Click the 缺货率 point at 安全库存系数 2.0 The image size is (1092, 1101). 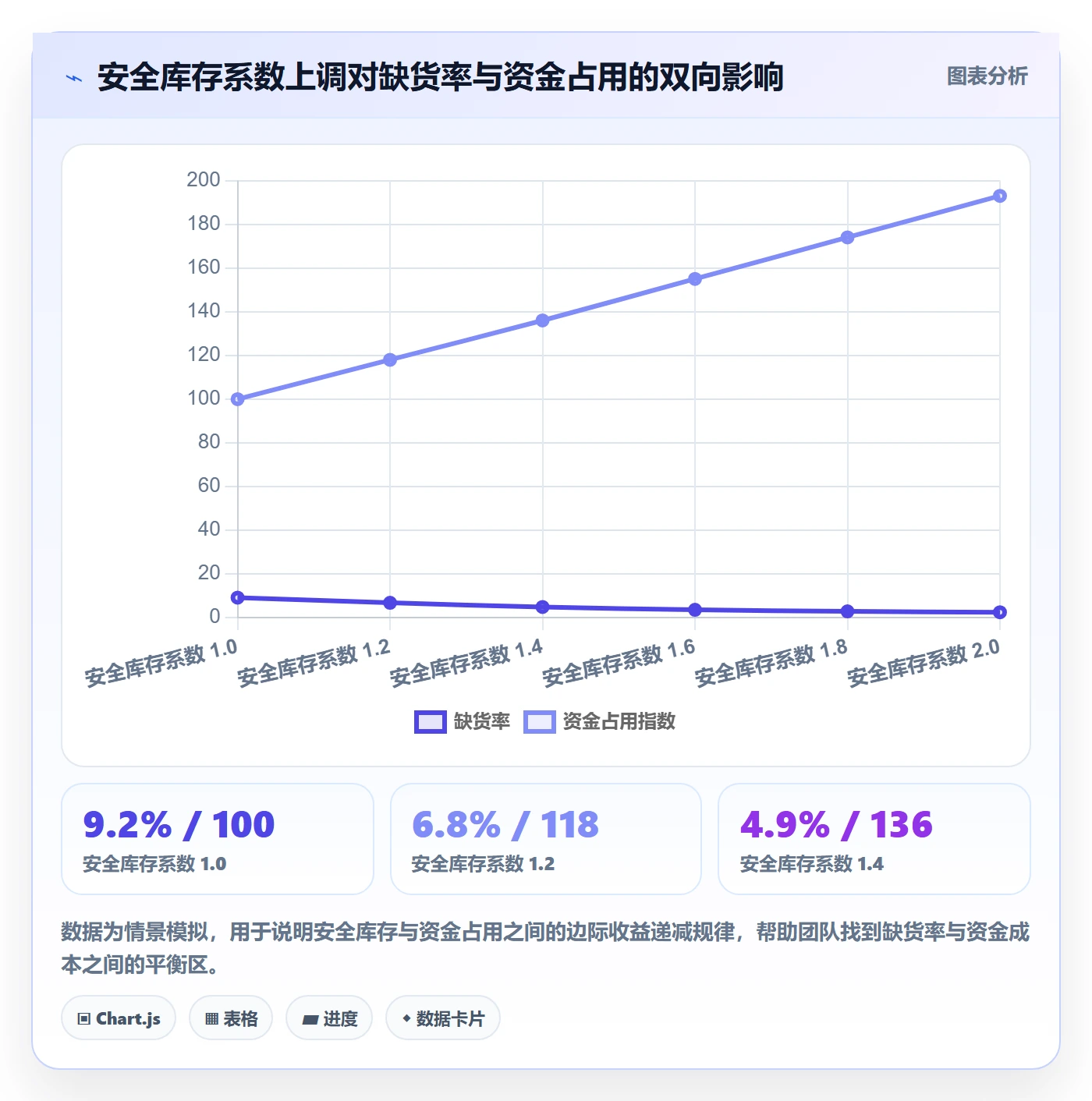tap(1000, 612)
